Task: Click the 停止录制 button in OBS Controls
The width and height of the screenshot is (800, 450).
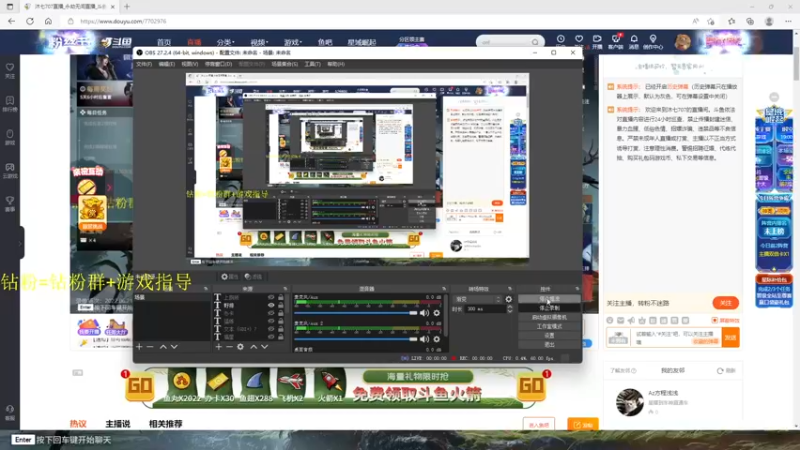Action: tap(549, 308)
